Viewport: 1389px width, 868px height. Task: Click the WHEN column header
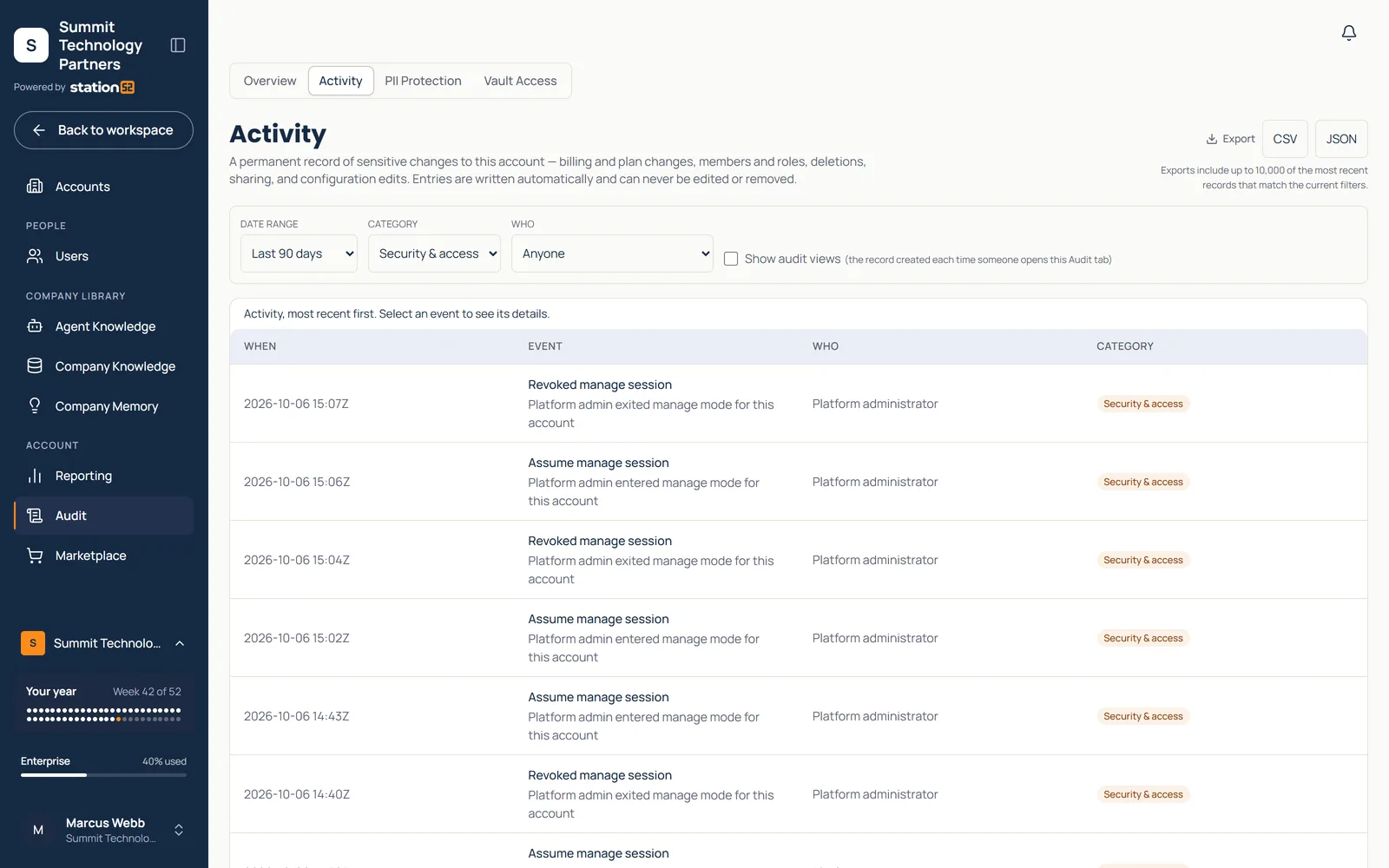260,346
